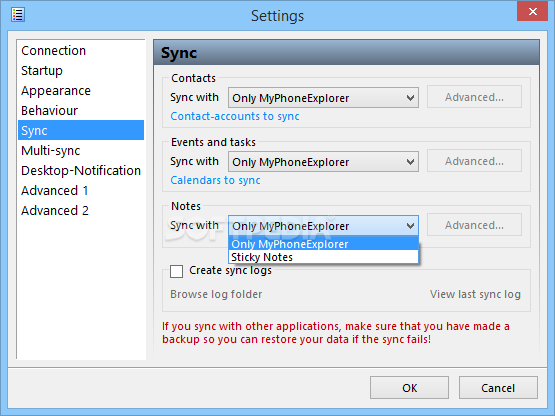The width and height of the screenshot is (555, 416).
Task: Click the Notes Advanced... button
Action: [474, 225]
